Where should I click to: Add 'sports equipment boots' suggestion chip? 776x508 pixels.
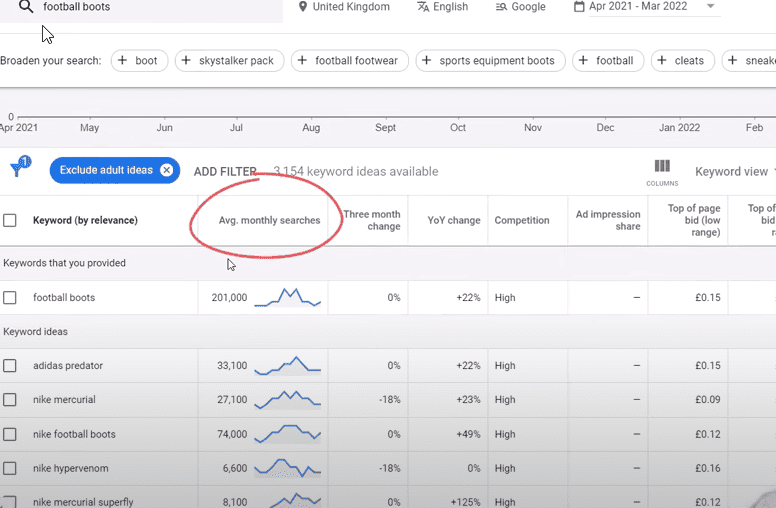pos(490,60)
